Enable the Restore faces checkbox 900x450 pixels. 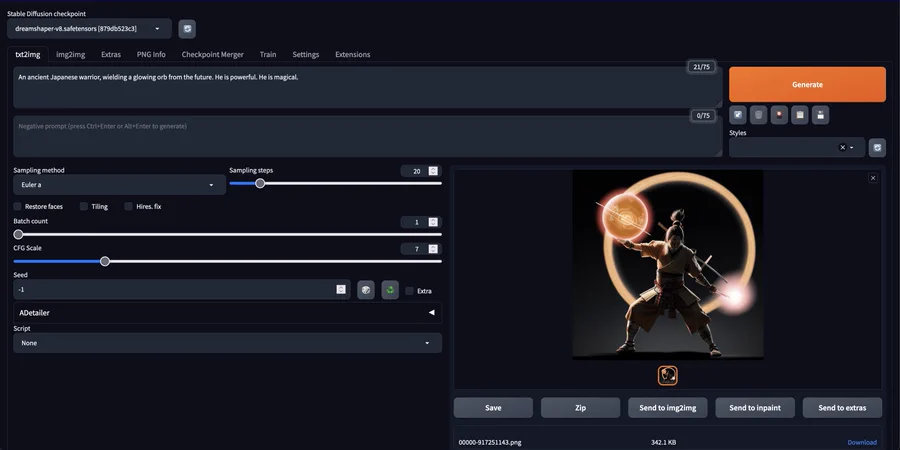tap(18, 206)
